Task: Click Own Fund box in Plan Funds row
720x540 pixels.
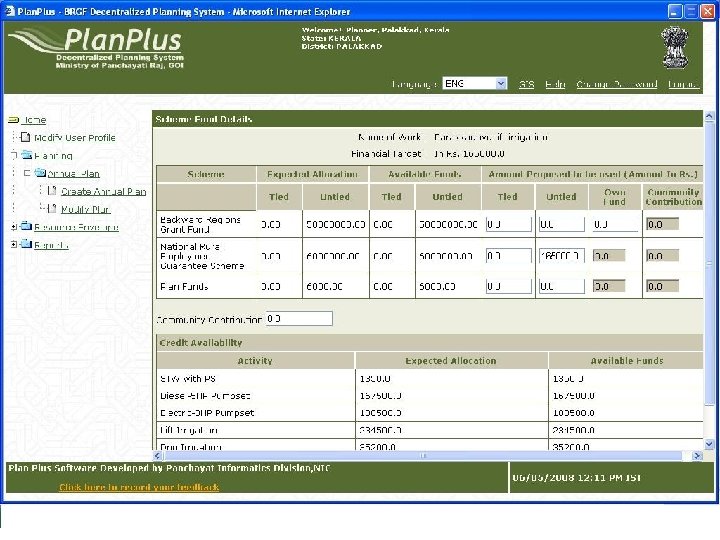Action: 609,286
